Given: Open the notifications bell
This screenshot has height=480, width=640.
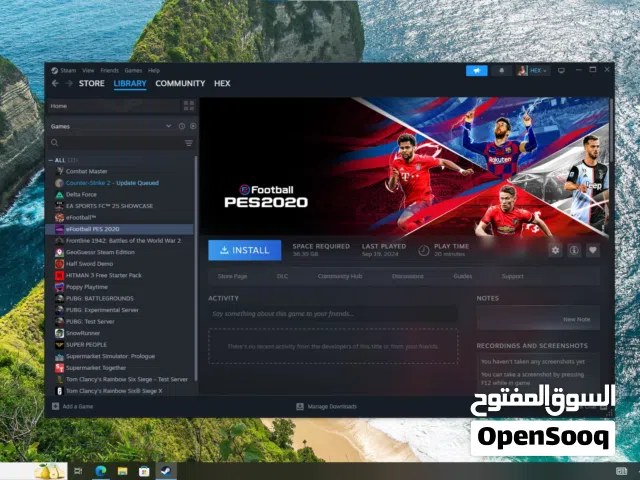Looking at the screenshot, I should point(502,71).
